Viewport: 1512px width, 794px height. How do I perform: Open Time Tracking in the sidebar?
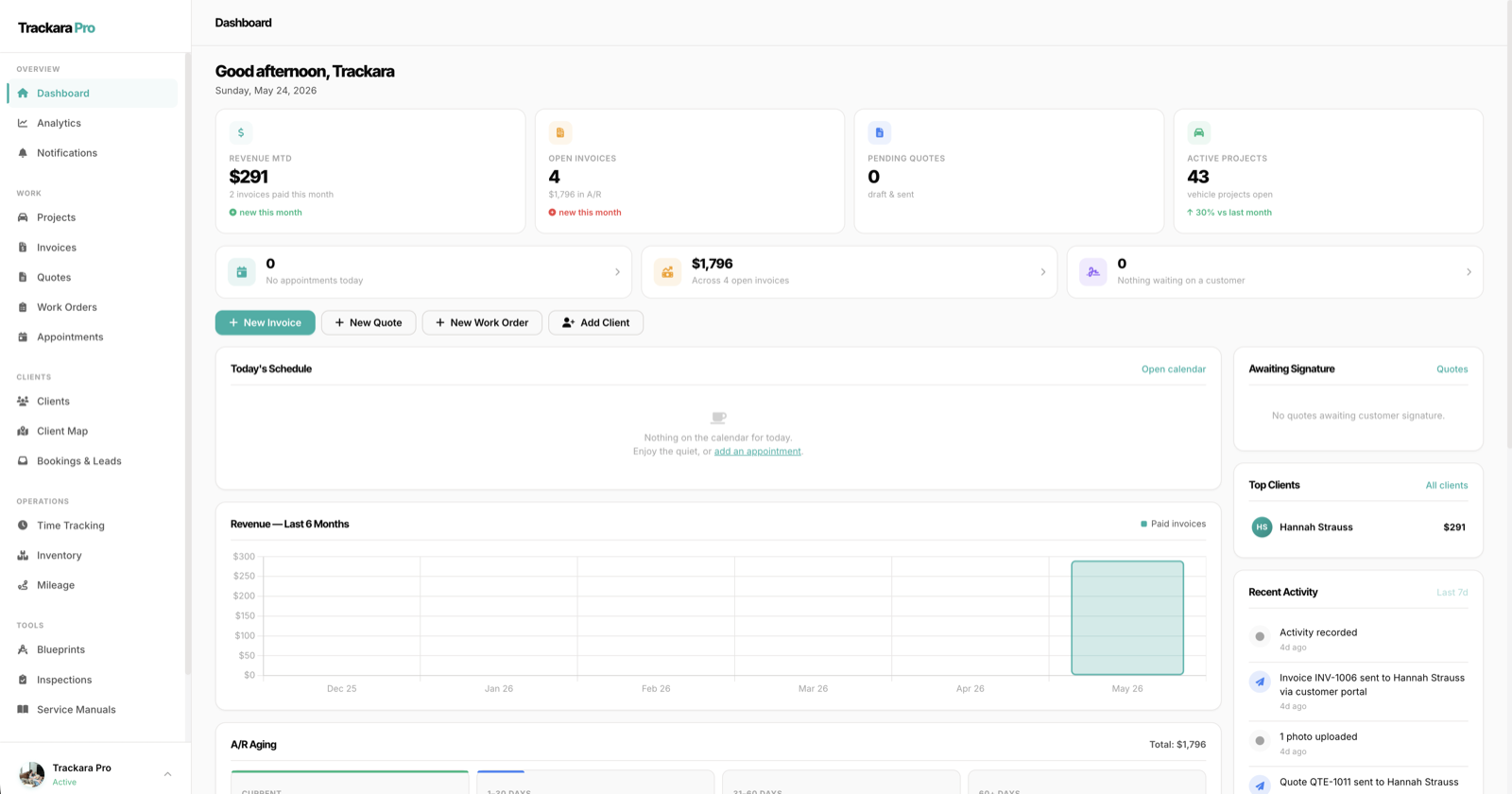(x=93, y=526)
